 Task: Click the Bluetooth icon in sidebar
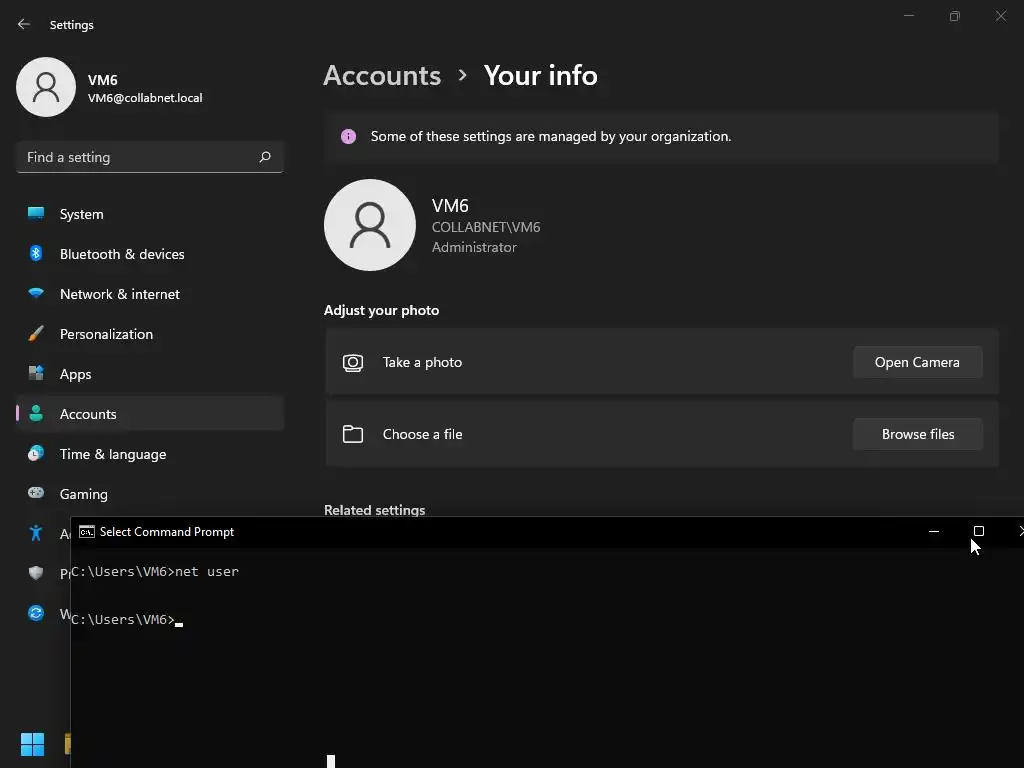[x=36, y=253]
